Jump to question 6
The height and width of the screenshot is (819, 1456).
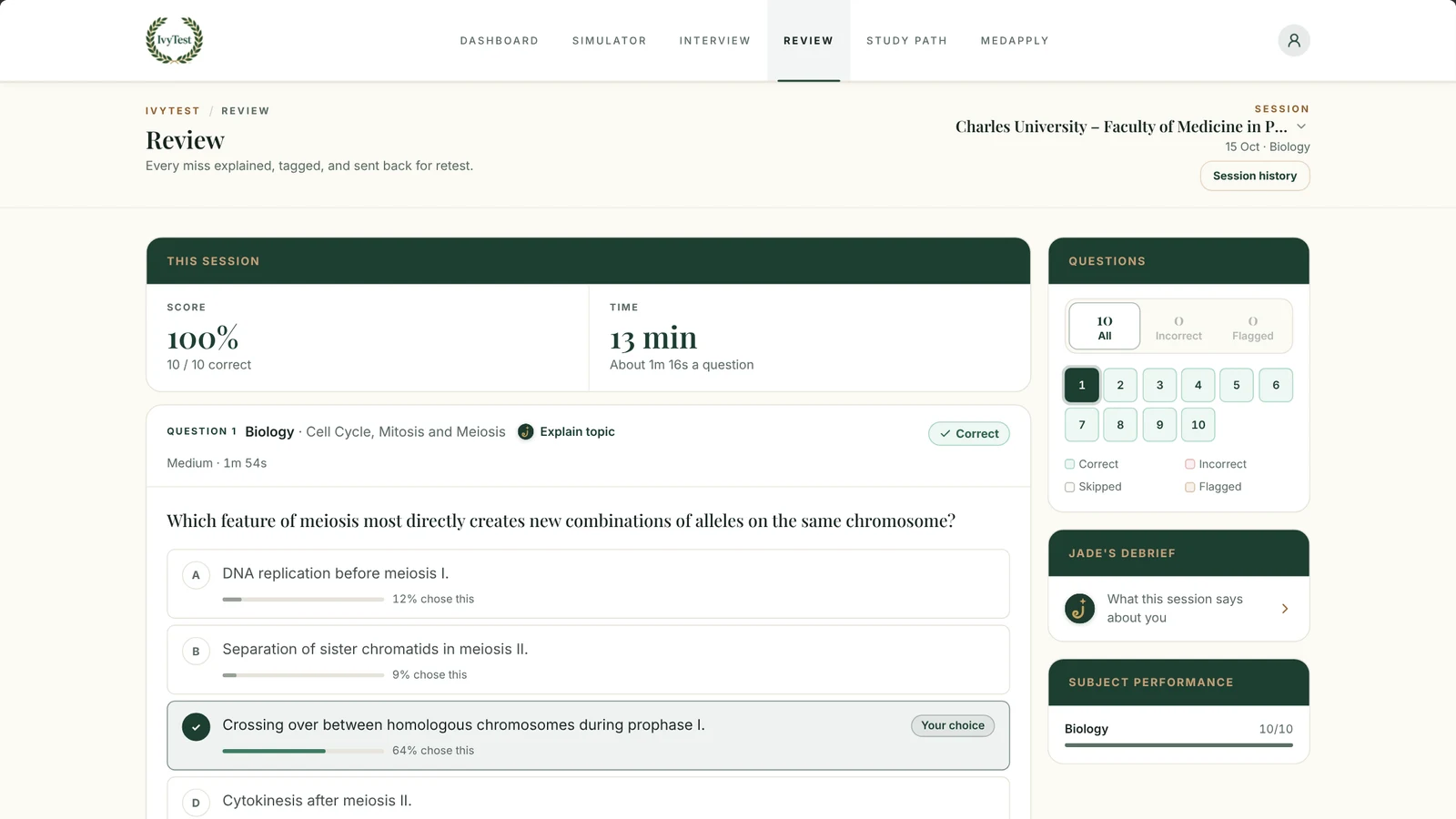pyautogui.click(x=1276, y=385)
